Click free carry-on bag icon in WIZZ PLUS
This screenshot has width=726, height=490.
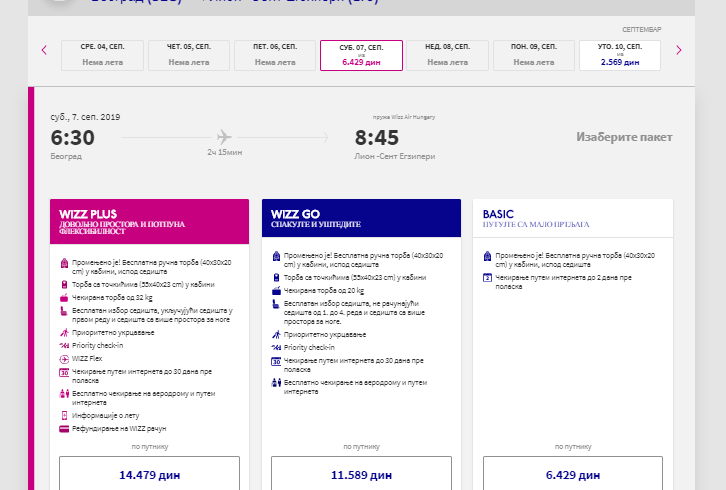point(64,263)
